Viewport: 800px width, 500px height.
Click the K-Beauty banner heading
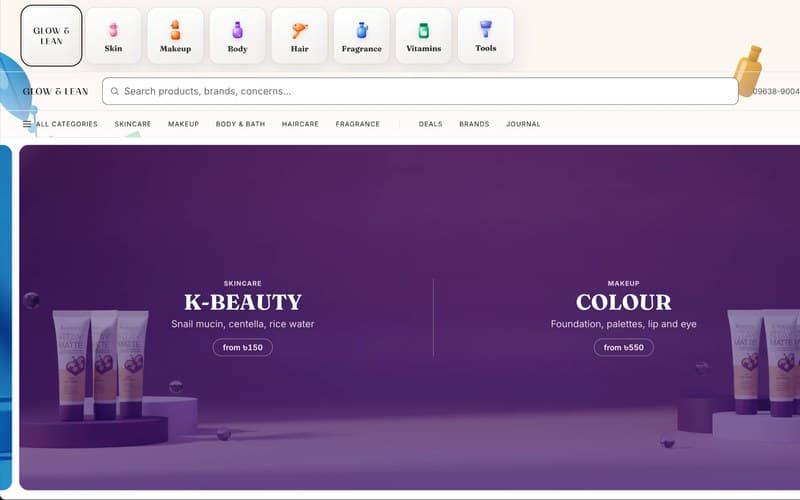[243, 302]
